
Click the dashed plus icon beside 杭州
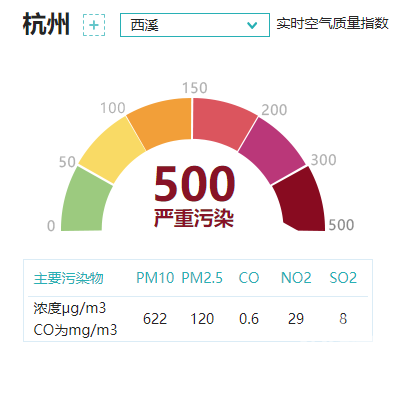click(x=94, y=25)
